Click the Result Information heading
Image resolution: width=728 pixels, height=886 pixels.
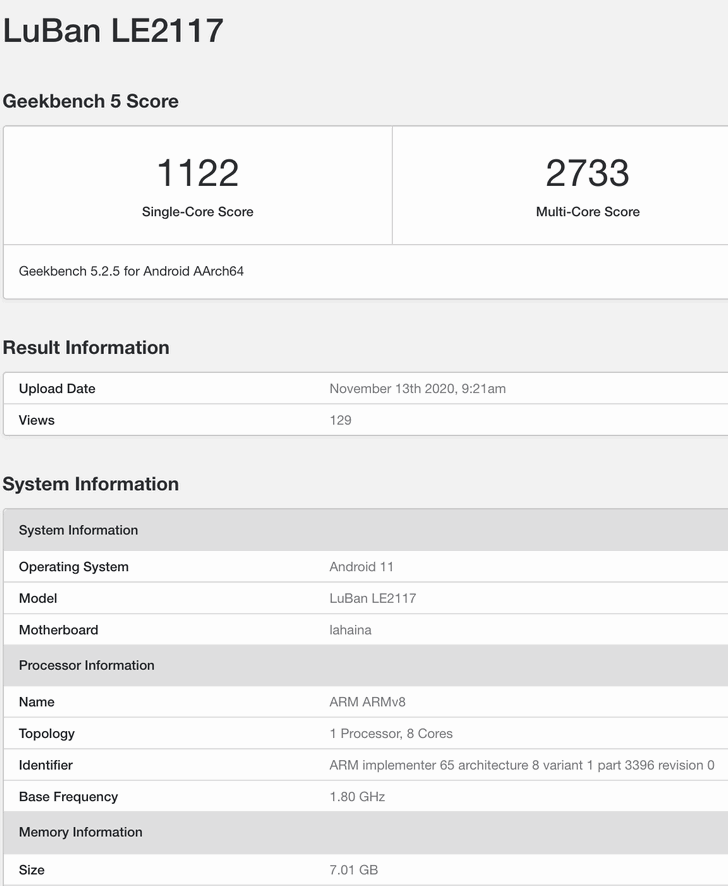pos(86,348)
